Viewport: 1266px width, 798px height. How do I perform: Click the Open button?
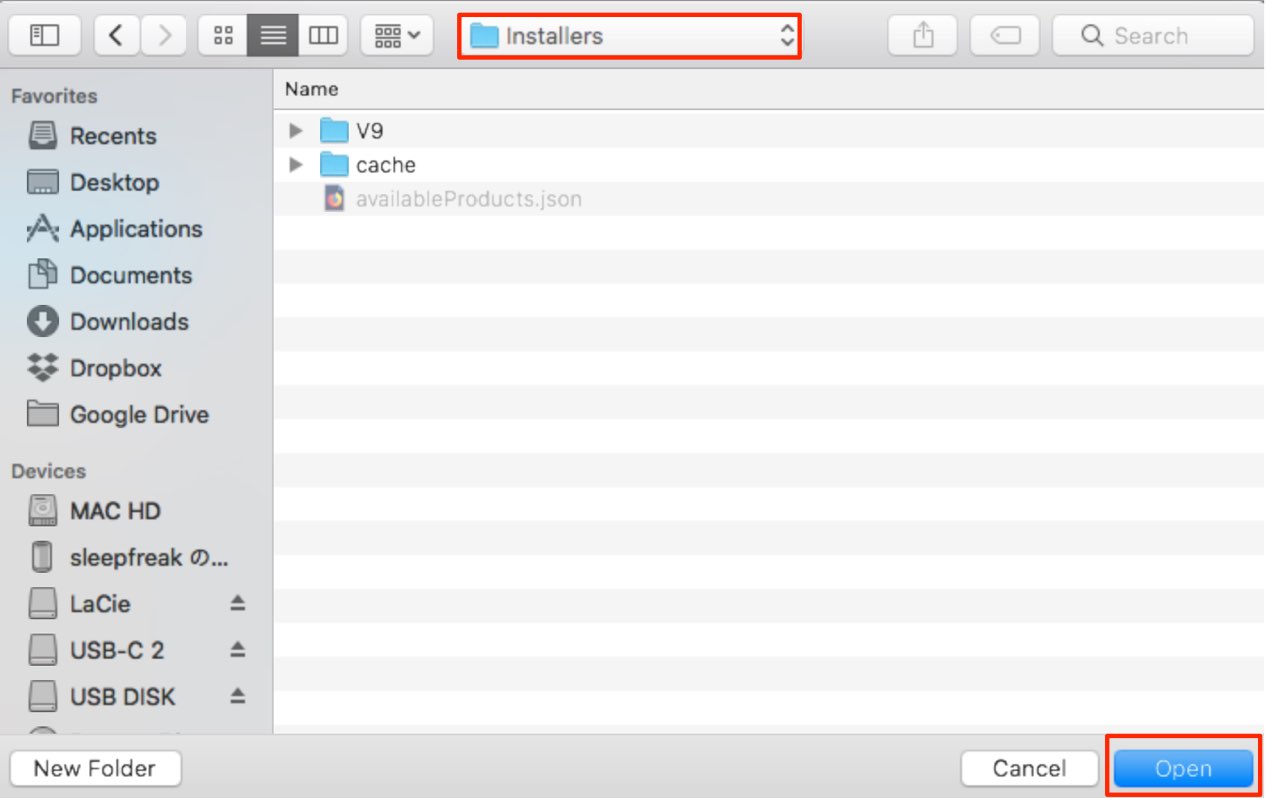[x=1184, y=768]
